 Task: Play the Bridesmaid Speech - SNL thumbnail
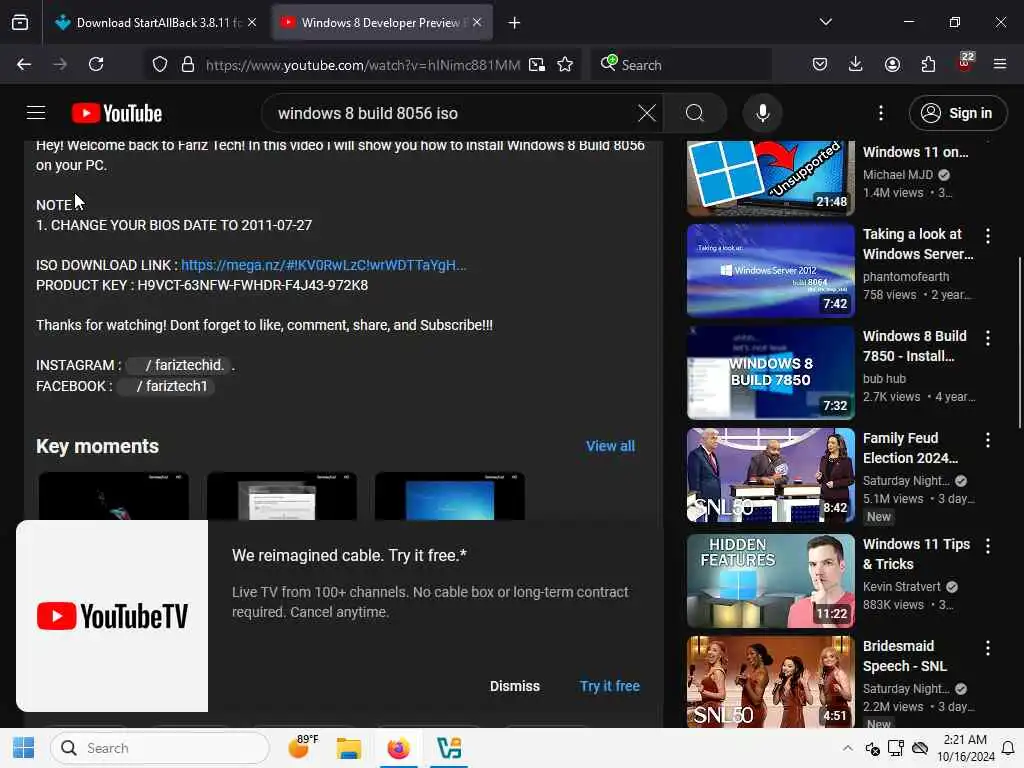(771, 682)
